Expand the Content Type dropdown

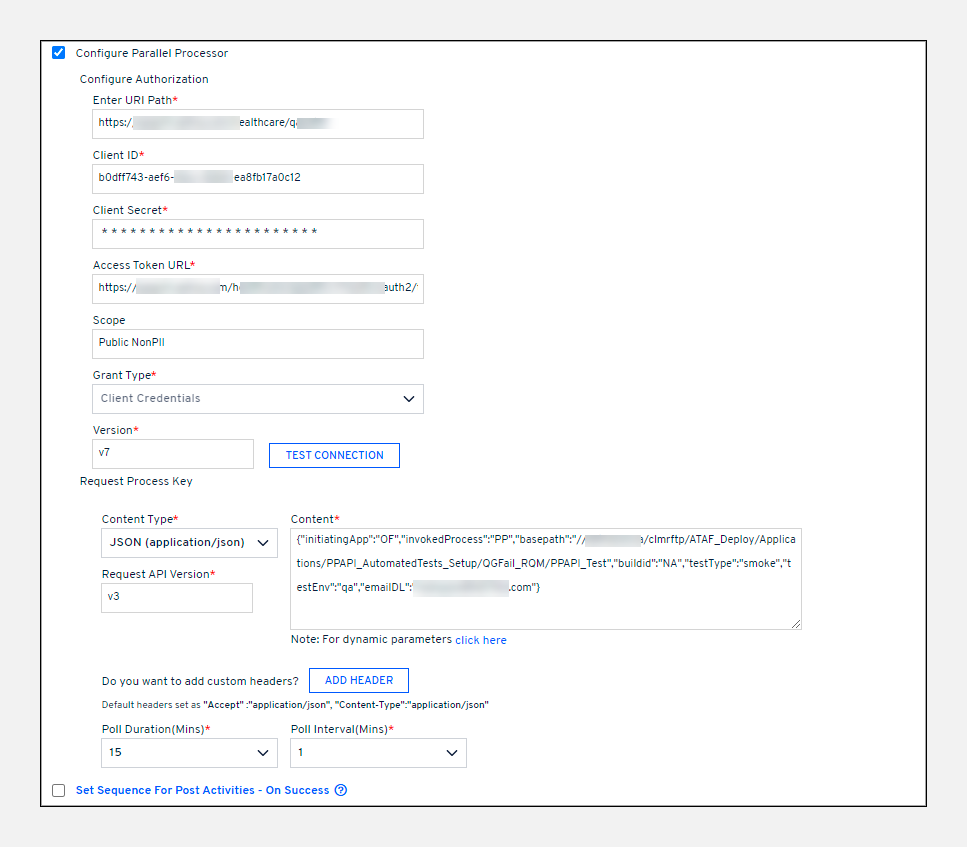(189, 543)
